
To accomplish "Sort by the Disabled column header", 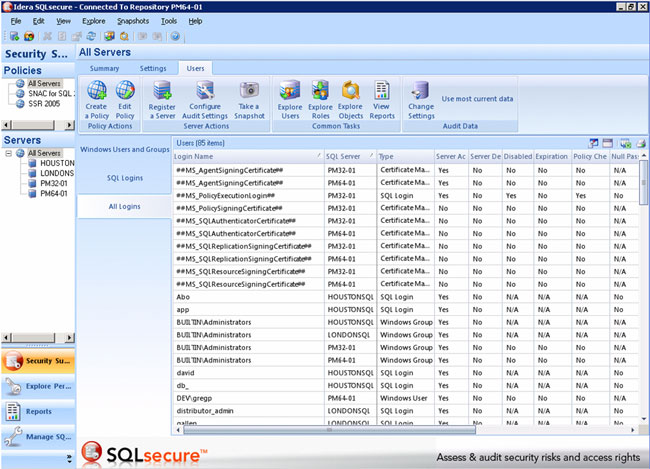I will [518, 156].
